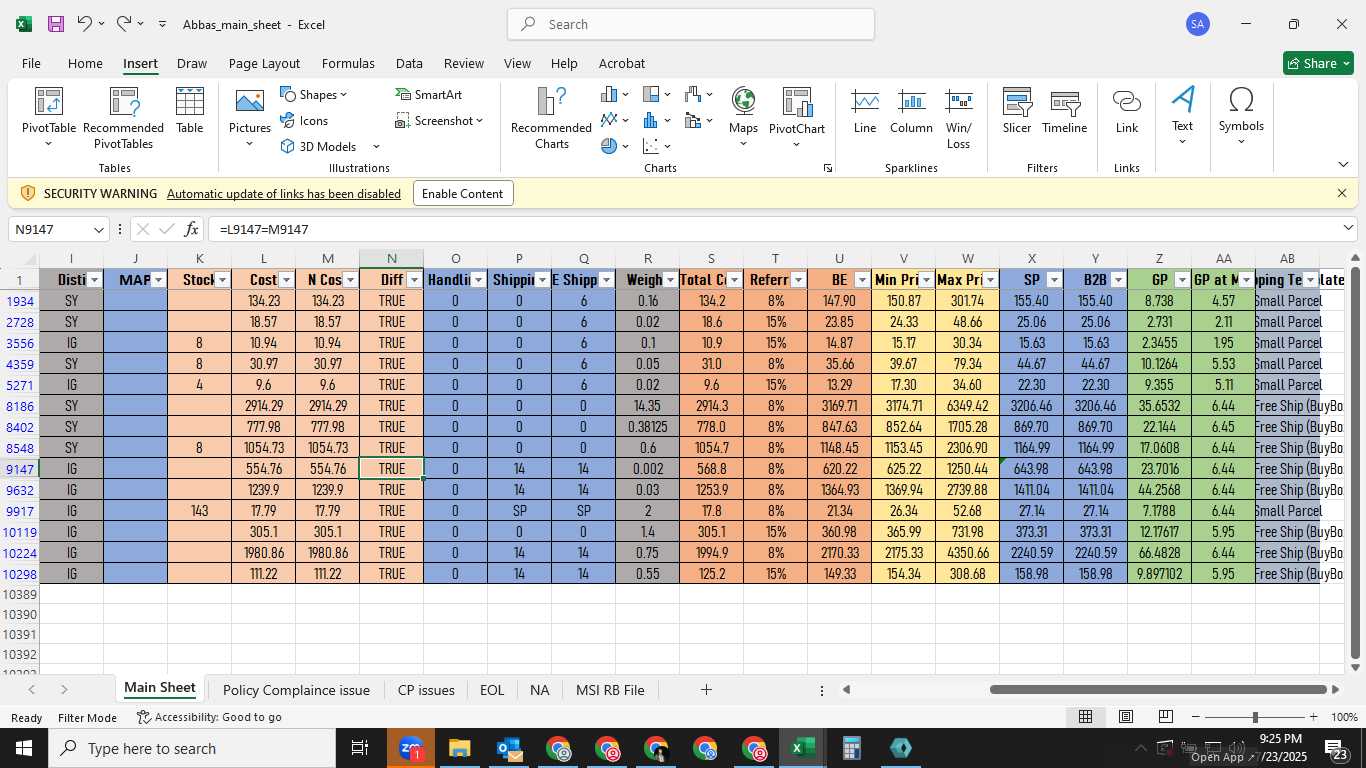
Task: Click the Redo button
Action: (123, 24)
